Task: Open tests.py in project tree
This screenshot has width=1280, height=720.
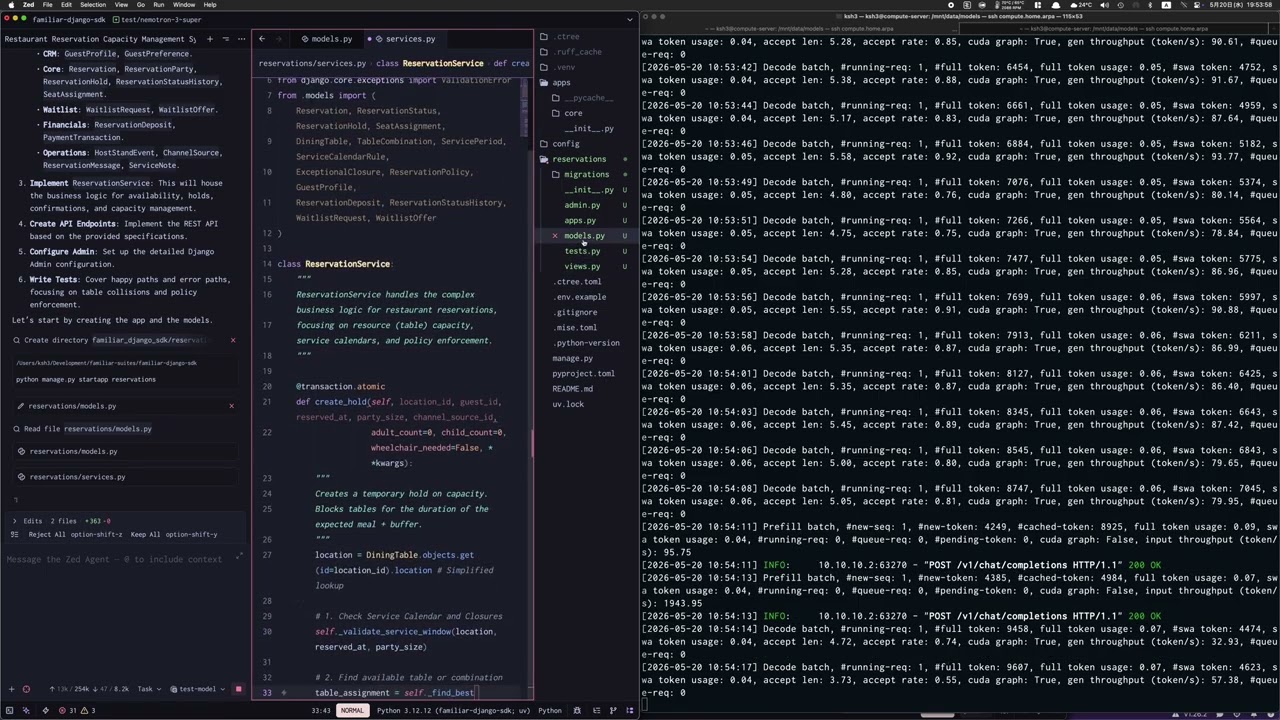Action: tap(582, 251)
